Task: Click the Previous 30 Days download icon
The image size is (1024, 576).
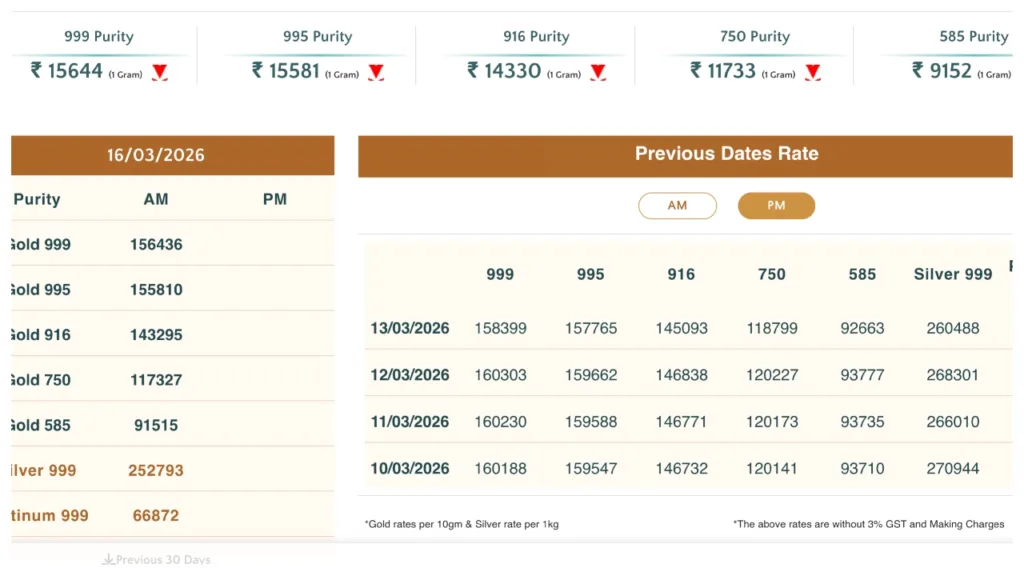Action: [x=108, y=560]
